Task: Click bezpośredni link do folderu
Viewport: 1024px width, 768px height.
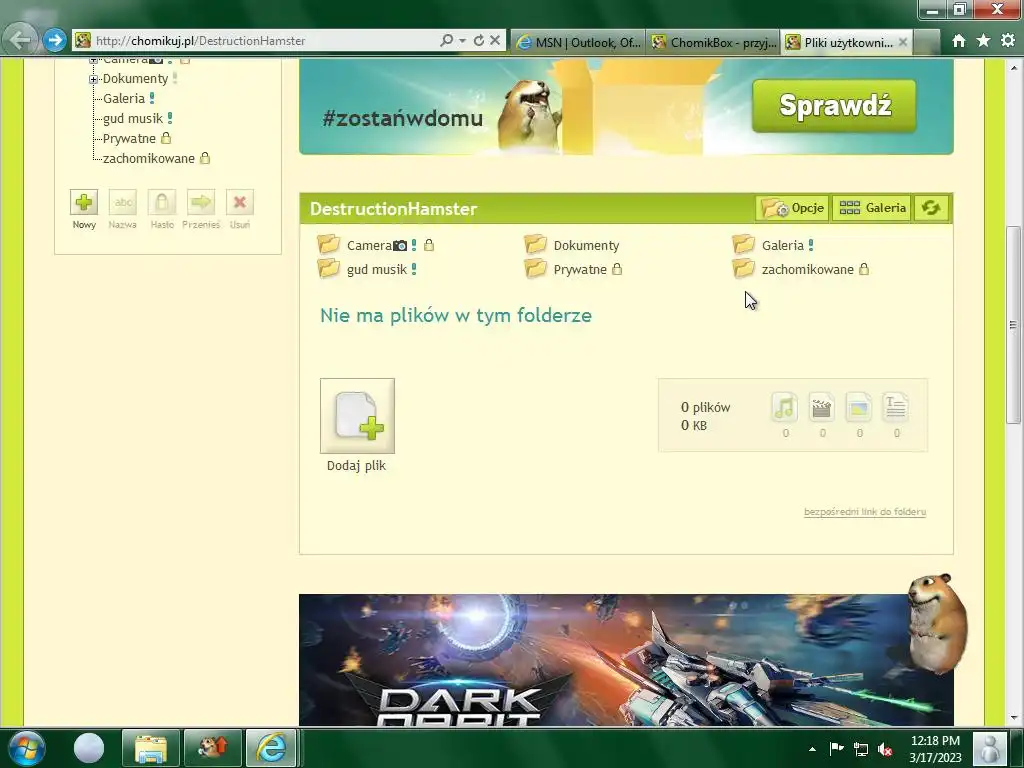Action: (x=865, y=511)
